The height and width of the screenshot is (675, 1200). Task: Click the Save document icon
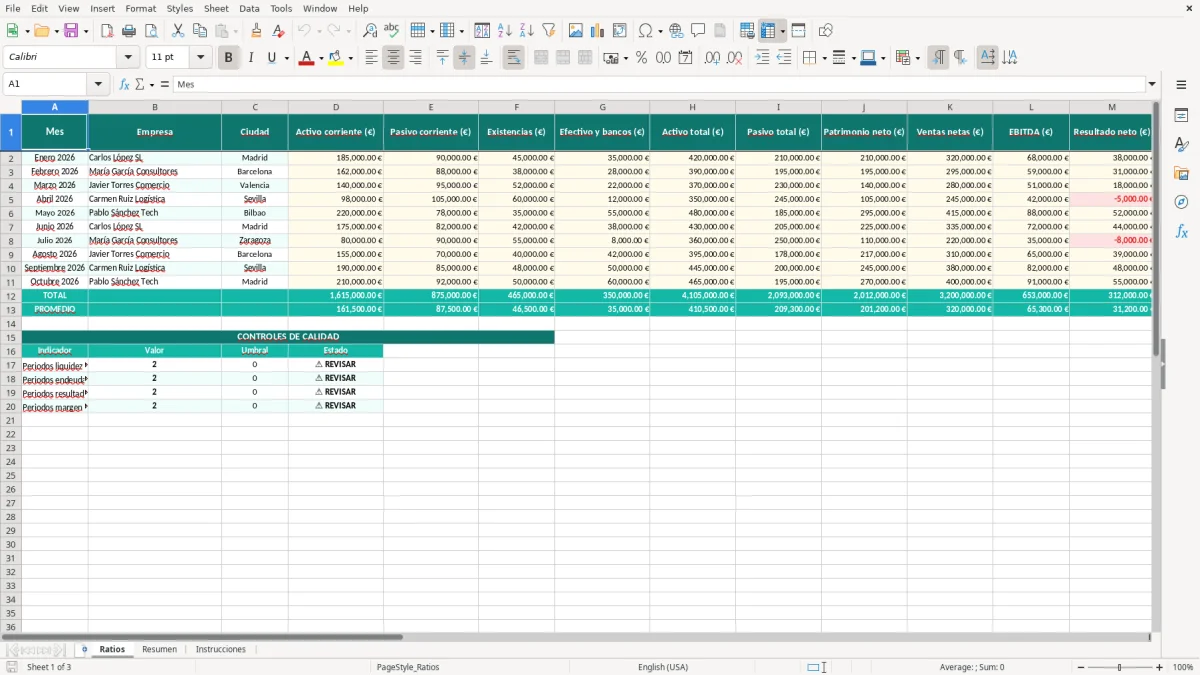[71, 31]
